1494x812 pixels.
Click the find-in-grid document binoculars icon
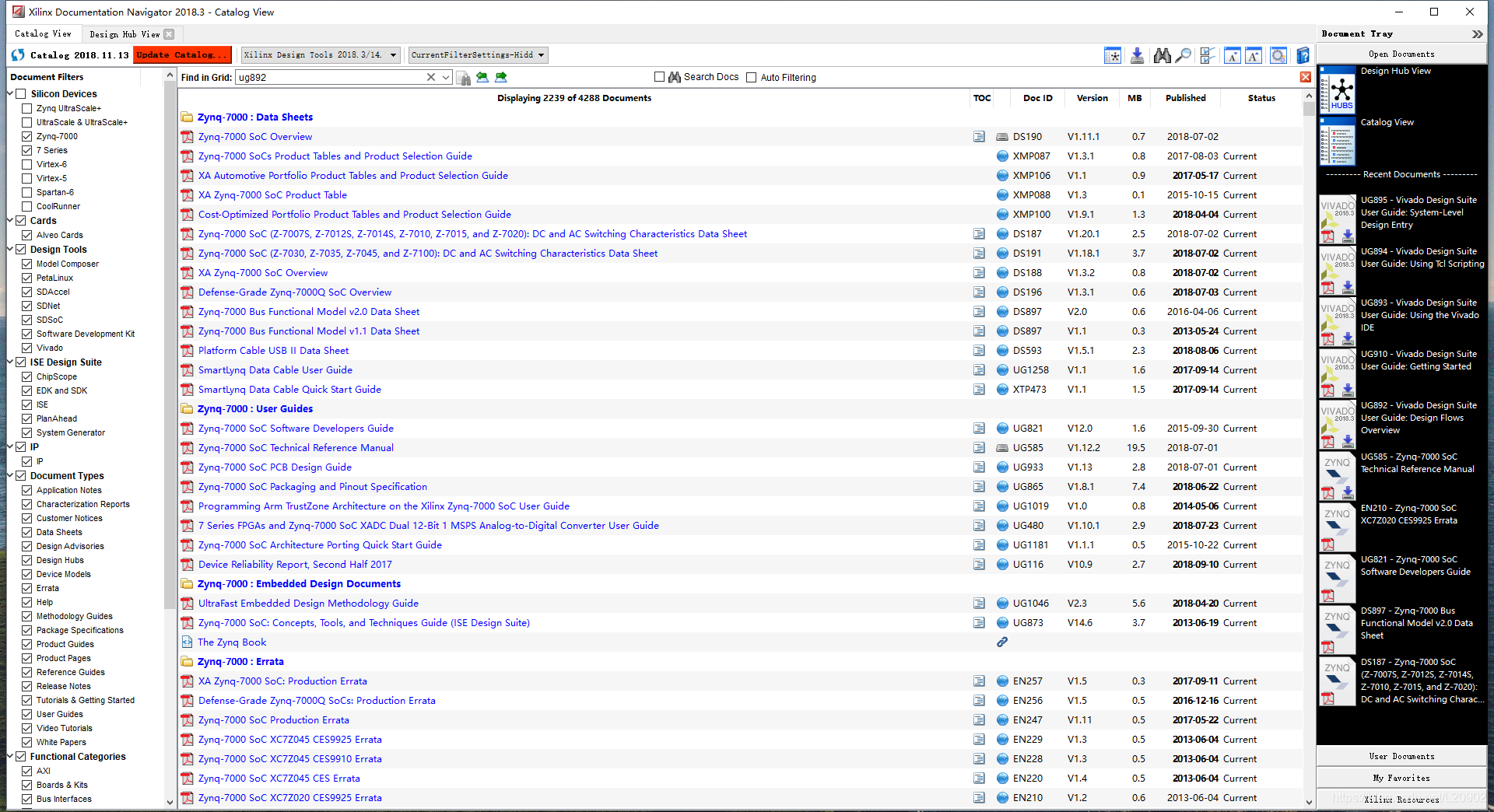tap(463, 77)
